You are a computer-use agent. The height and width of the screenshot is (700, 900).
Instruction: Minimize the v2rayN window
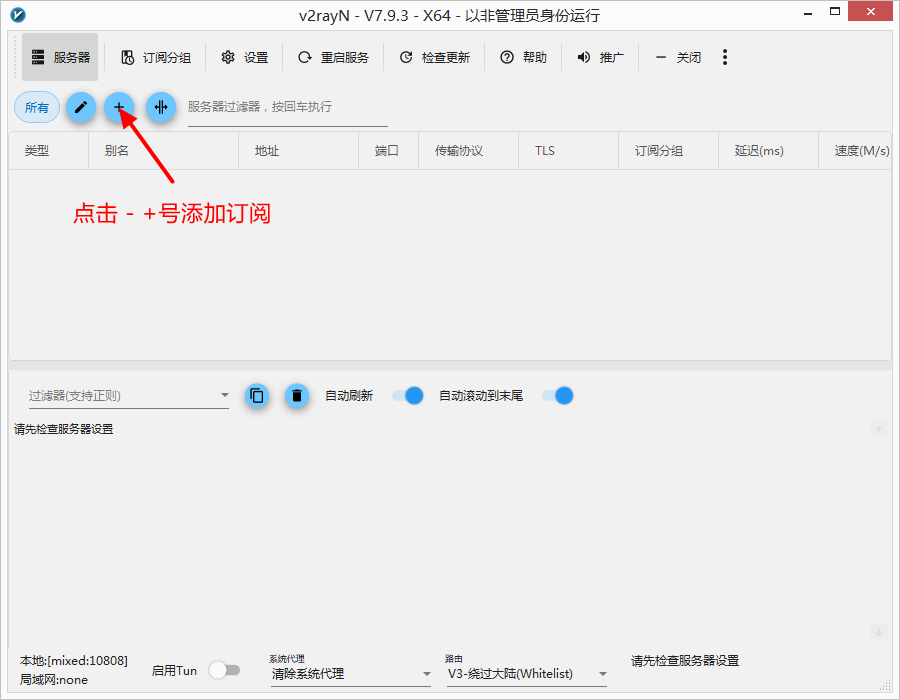(x=808, y=13)
